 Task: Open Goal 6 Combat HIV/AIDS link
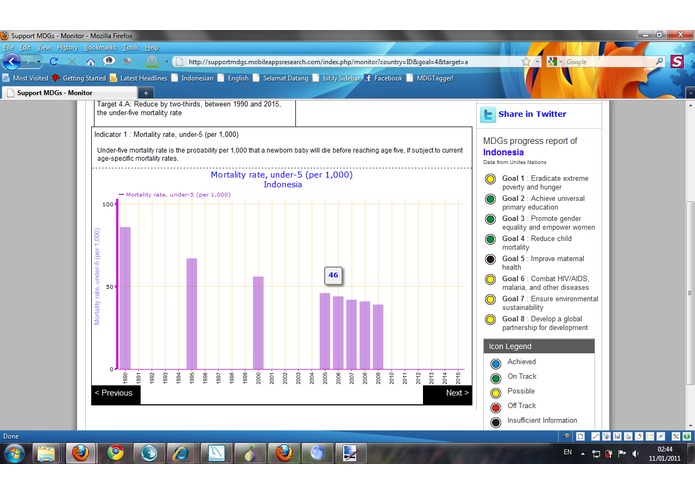(x=546, y=283)
